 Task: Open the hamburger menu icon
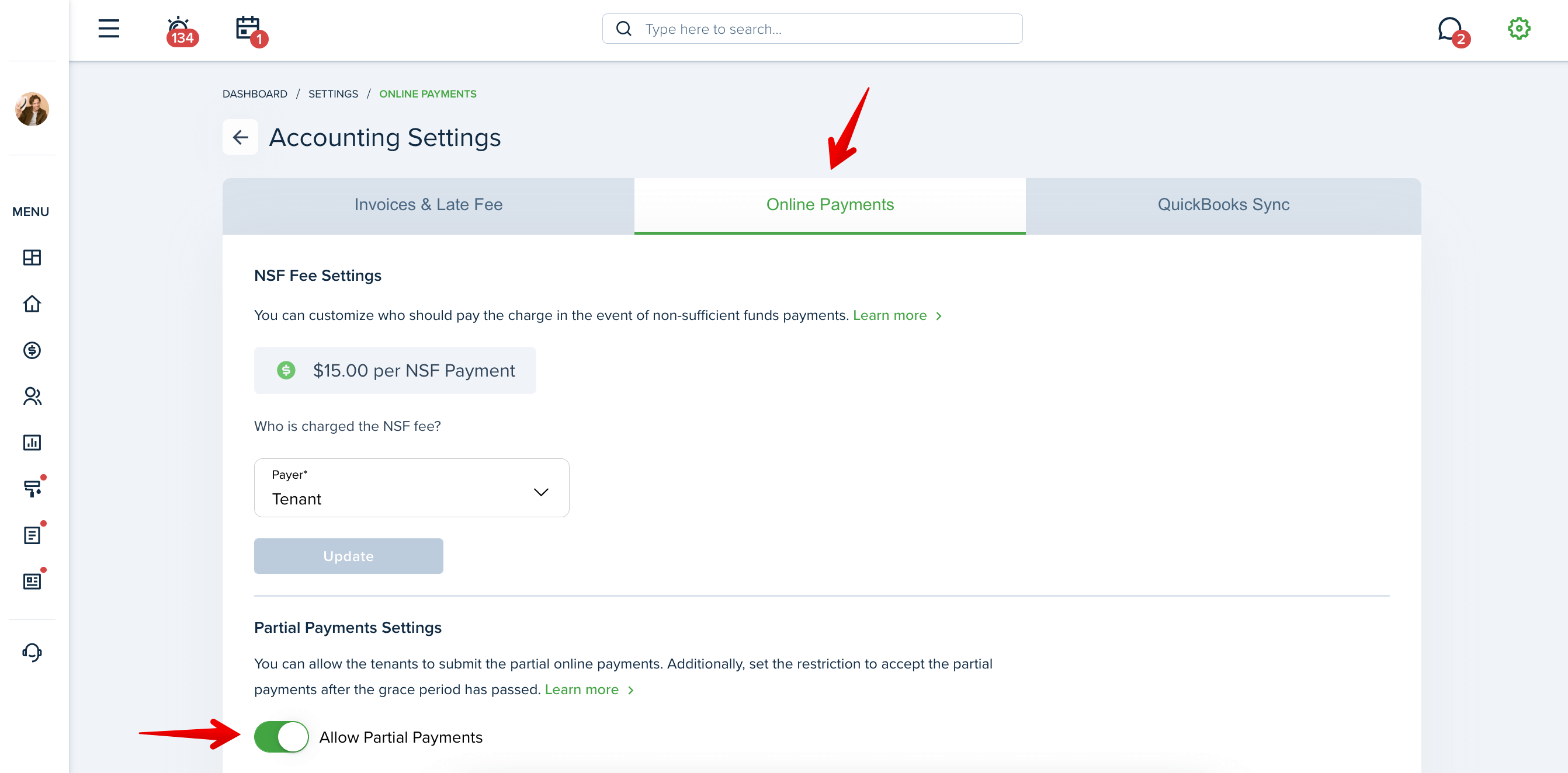click(x=108, y=29)
